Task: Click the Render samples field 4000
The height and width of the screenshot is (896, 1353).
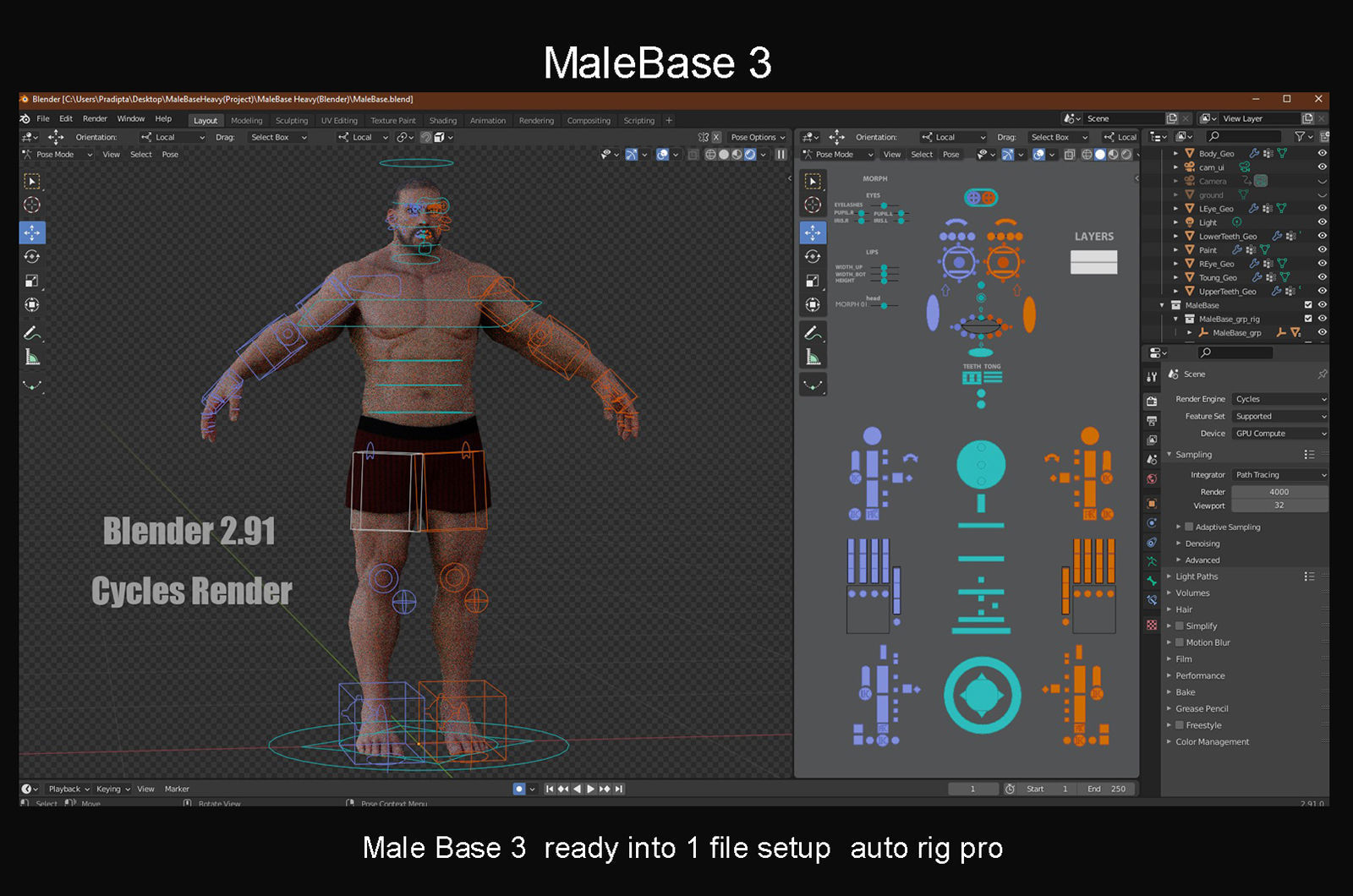Action: 1279,492
